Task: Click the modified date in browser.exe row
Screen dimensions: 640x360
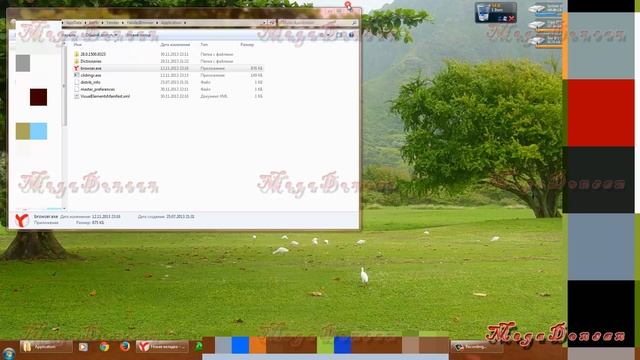Action: 174,68
